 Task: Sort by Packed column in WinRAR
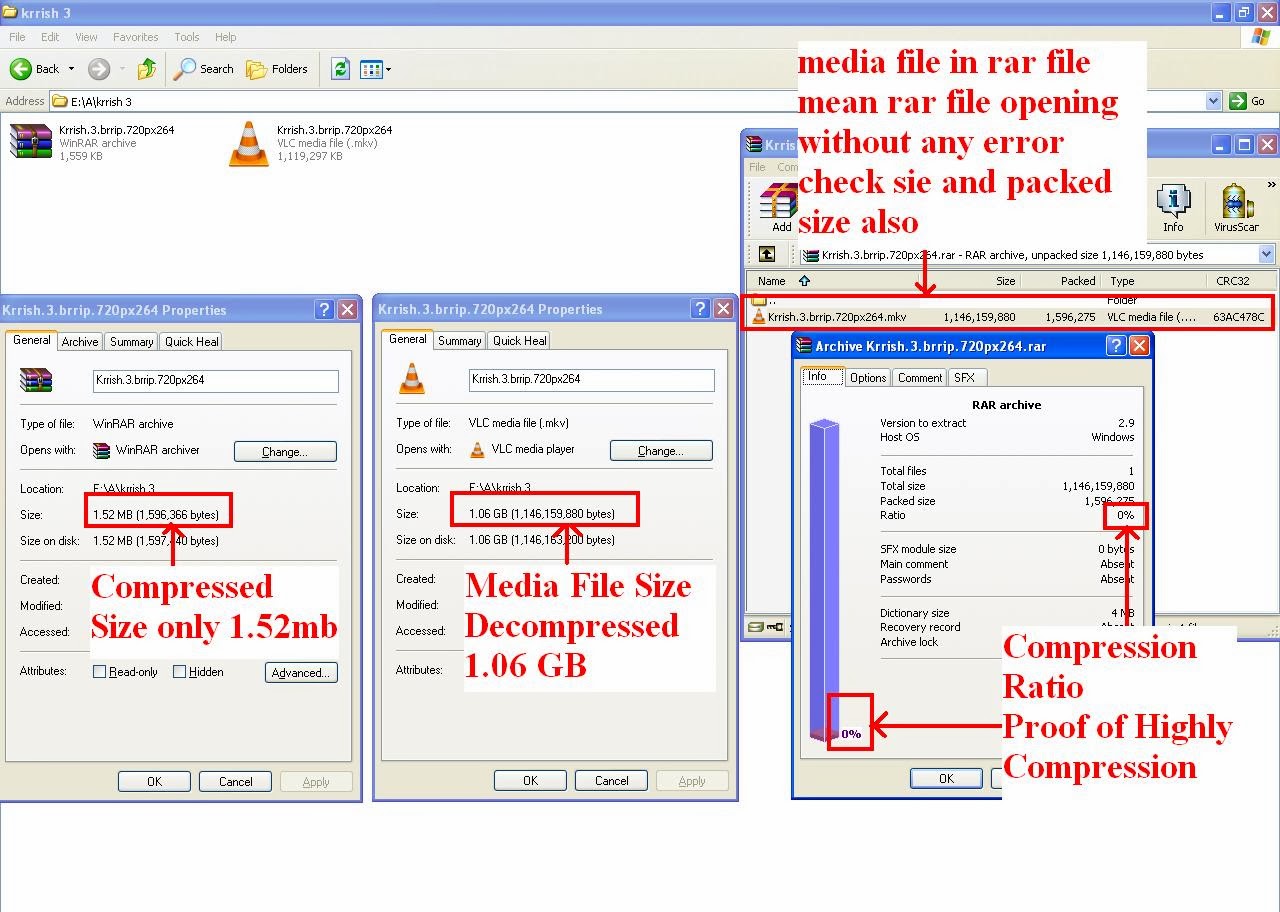pos(1078,281)
